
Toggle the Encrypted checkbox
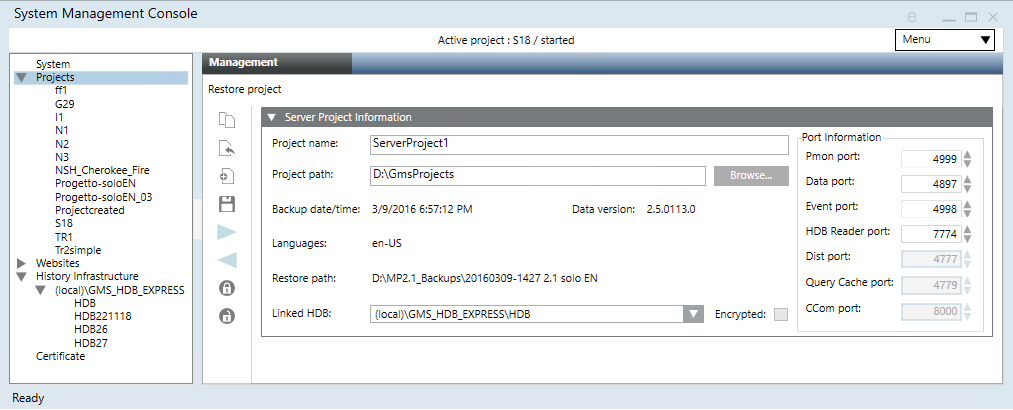780,314
